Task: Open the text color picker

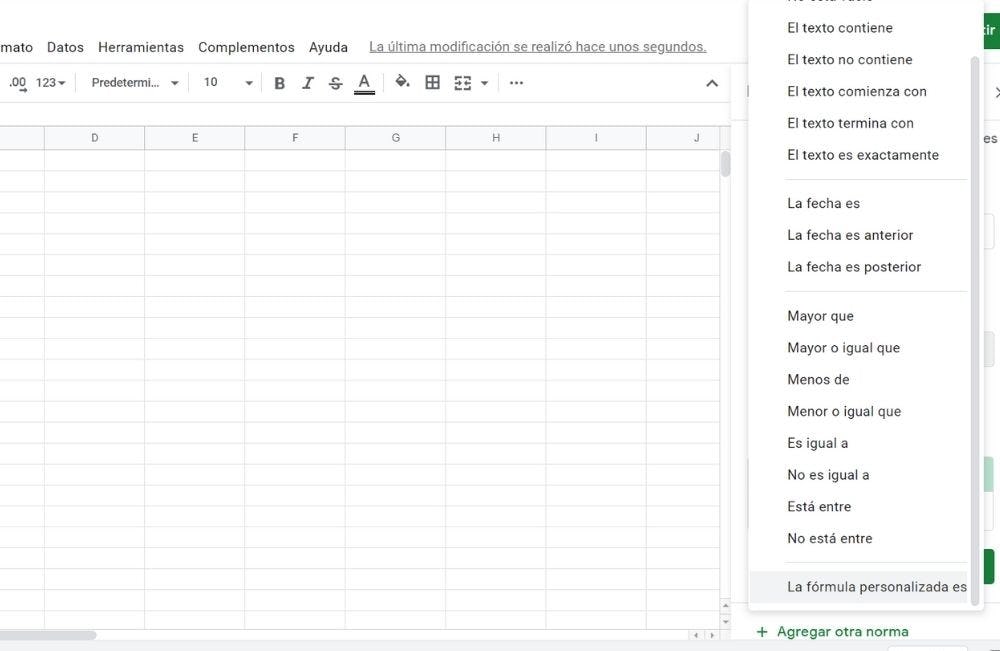Action: click(x=363, y=82)
